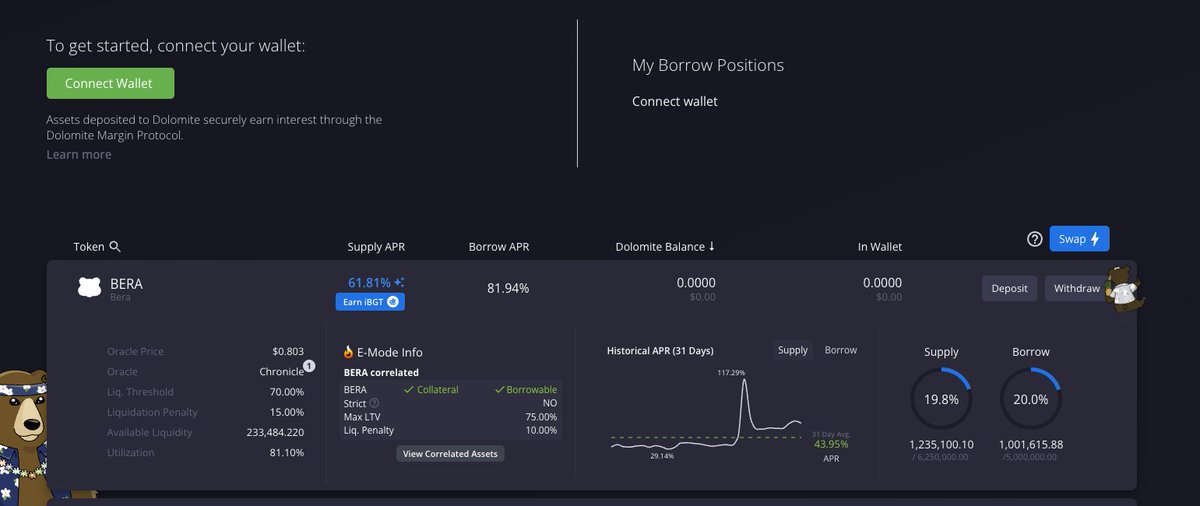Click the Liquidation Penalty 15.00% value
Screen dimensions: 1200x506
point(287,412)
